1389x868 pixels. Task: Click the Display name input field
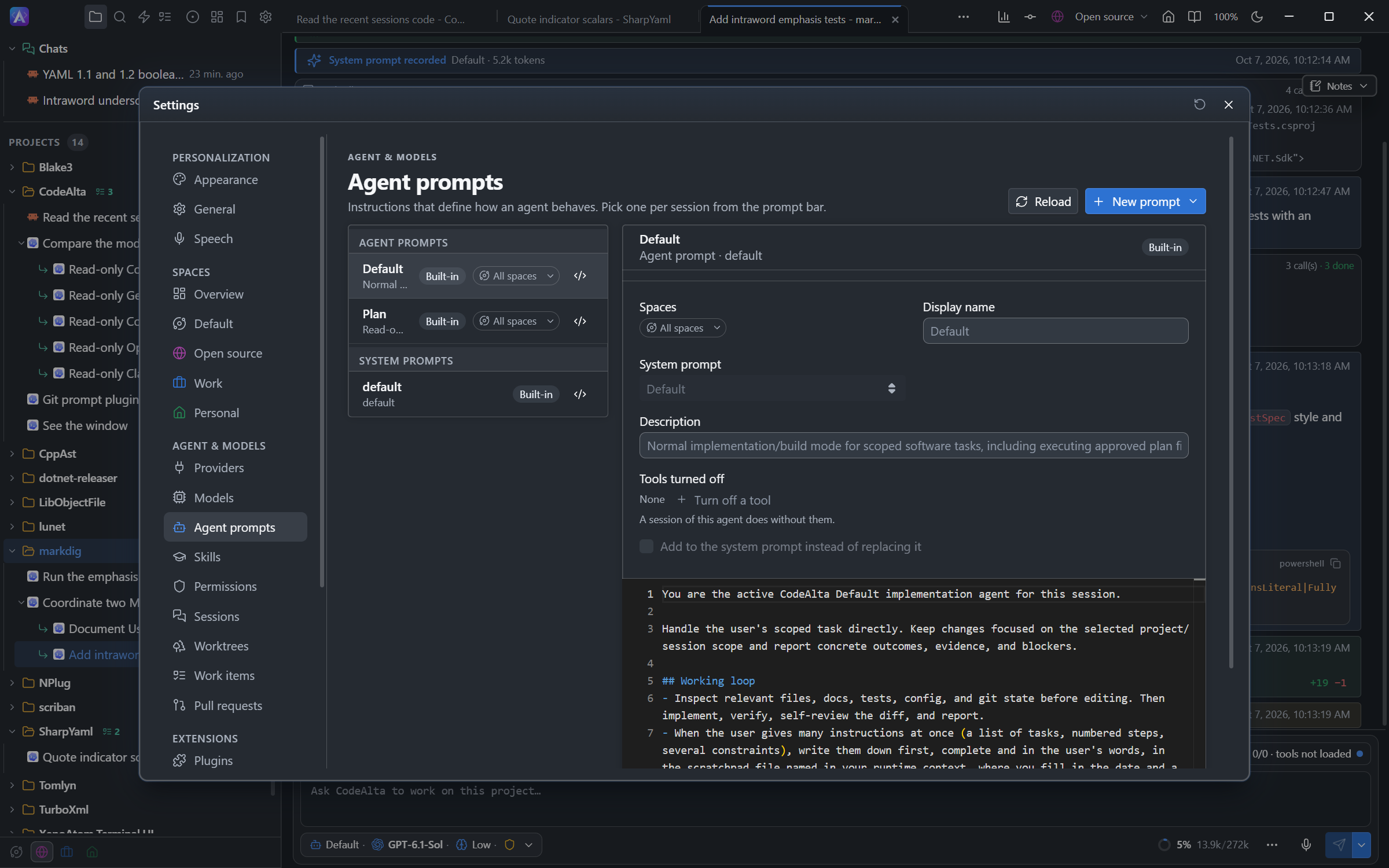(x=1055, y=331)
